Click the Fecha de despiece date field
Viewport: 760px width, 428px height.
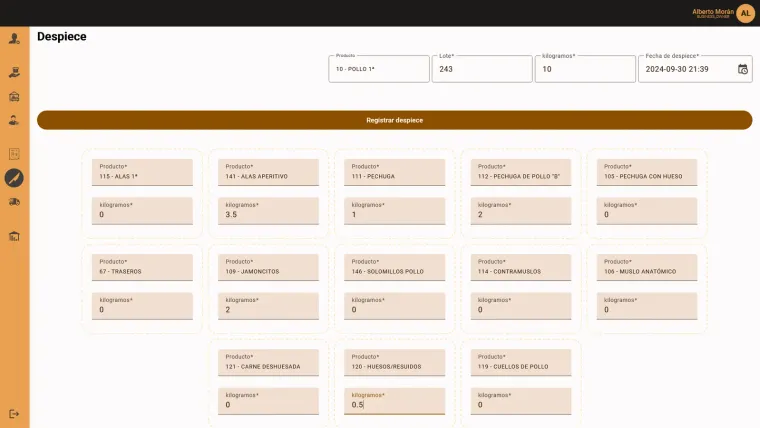695,69
